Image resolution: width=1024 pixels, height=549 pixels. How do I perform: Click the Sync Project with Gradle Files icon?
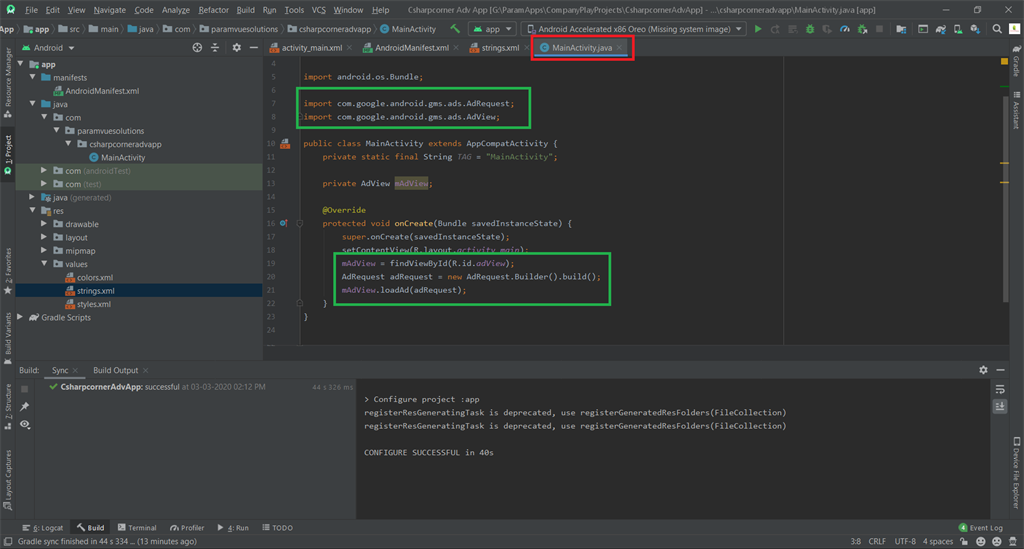tap(940, 29)
